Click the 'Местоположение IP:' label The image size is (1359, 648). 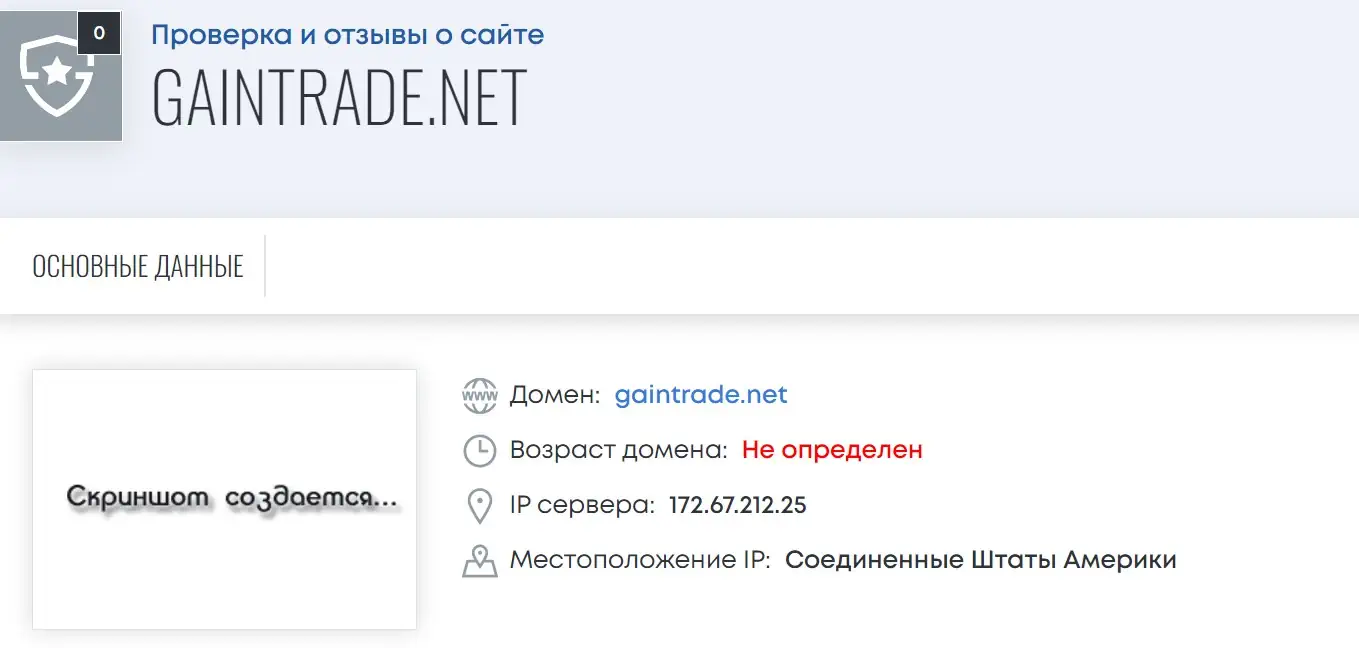coord(640,560)
